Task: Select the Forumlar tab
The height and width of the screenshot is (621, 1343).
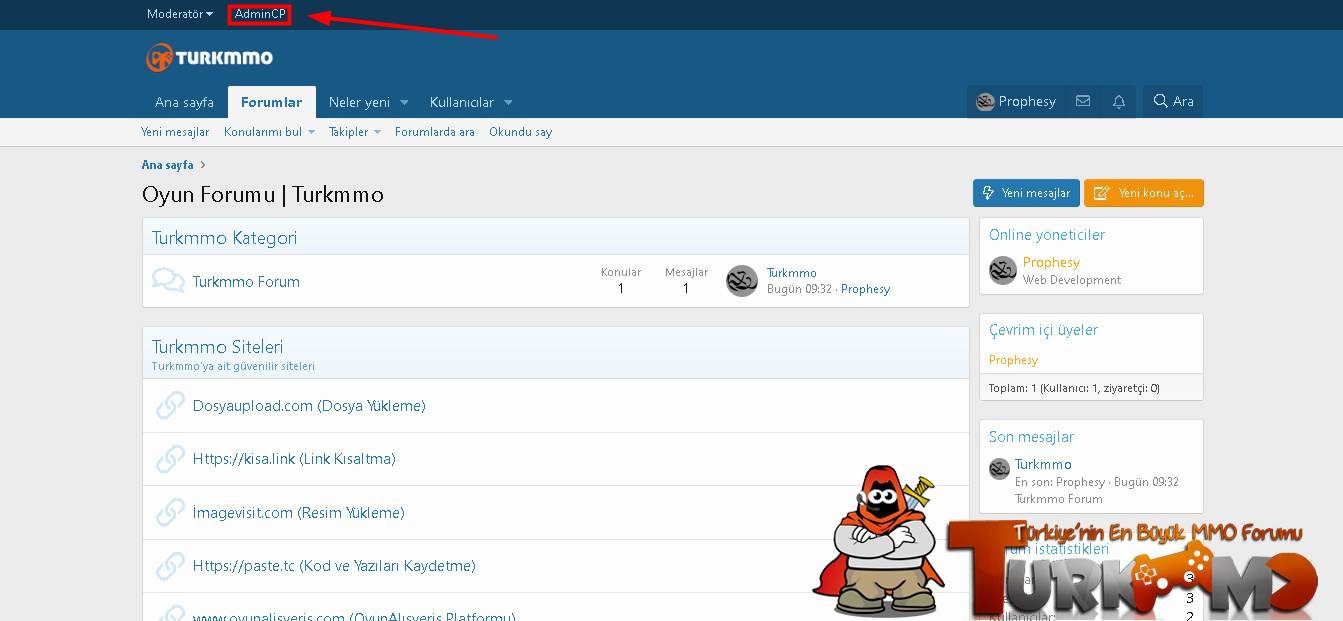Action: [x=271, y=102]
